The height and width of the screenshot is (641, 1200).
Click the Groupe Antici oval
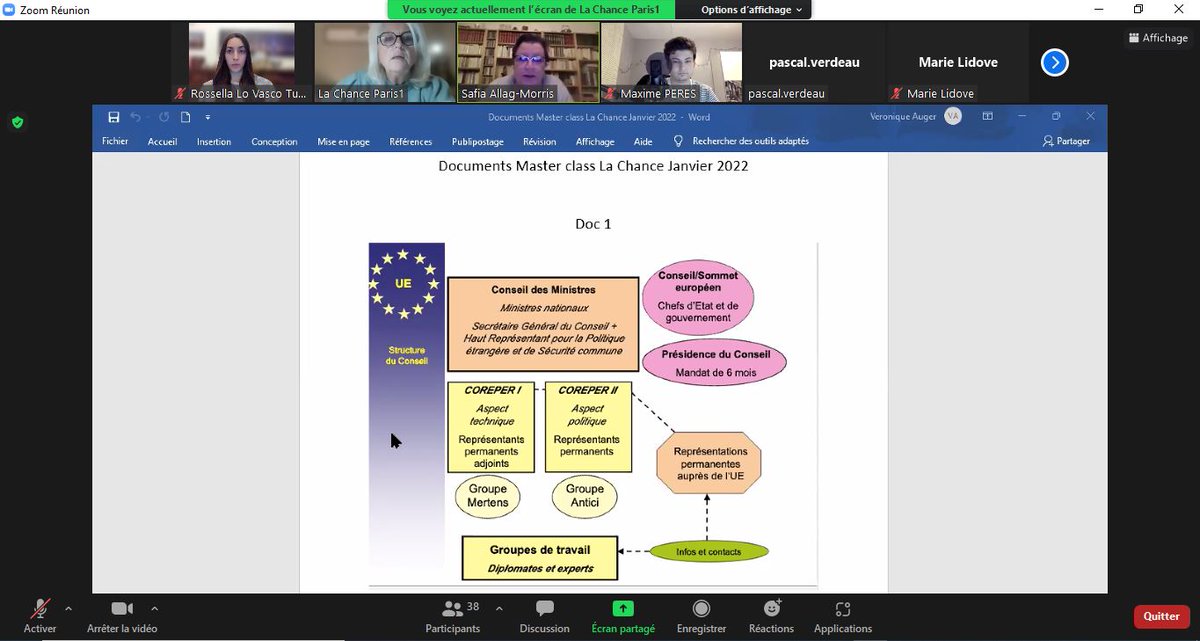pos(585,496)
